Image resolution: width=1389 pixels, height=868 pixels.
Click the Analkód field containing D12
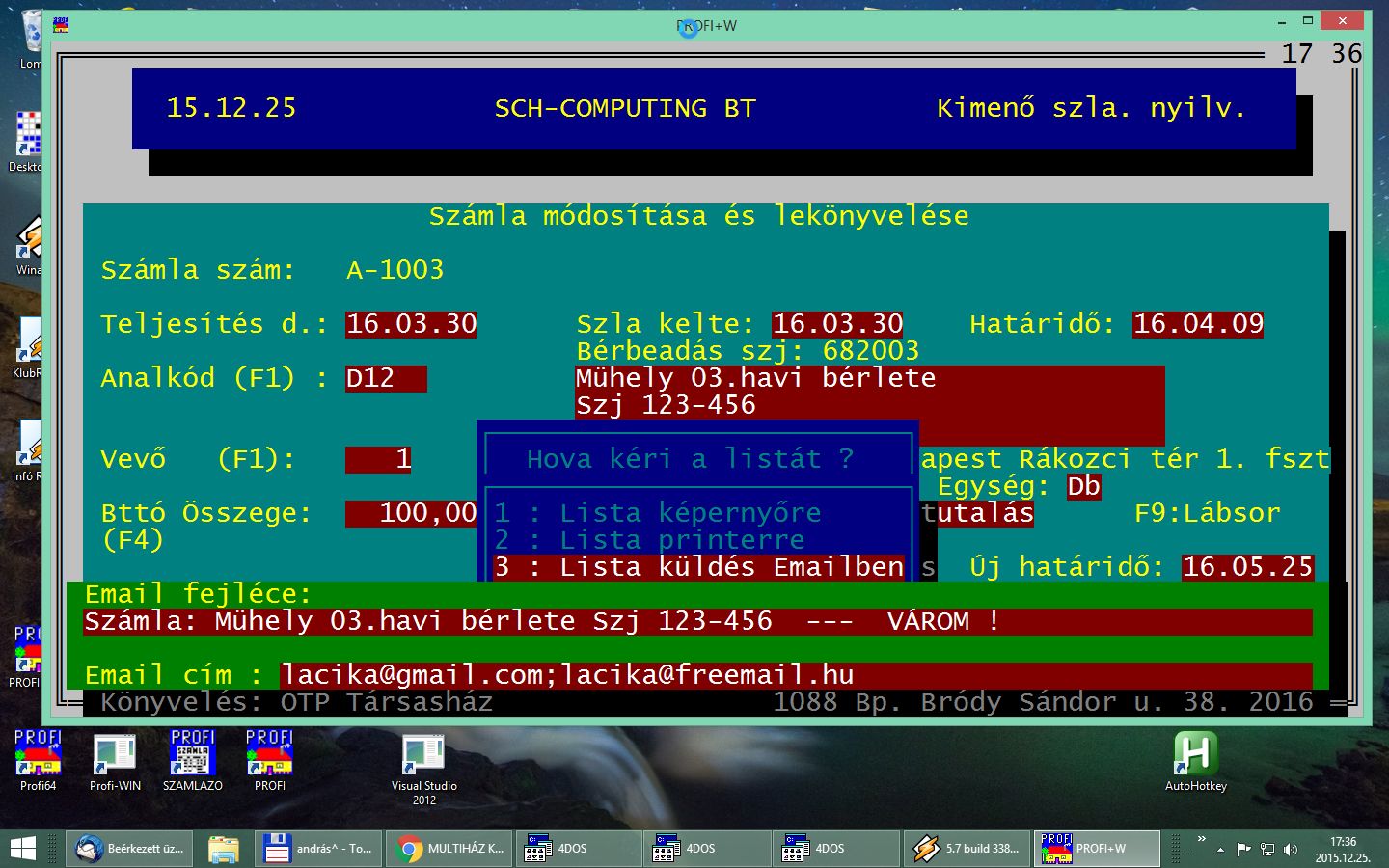(x=386, y=378)
